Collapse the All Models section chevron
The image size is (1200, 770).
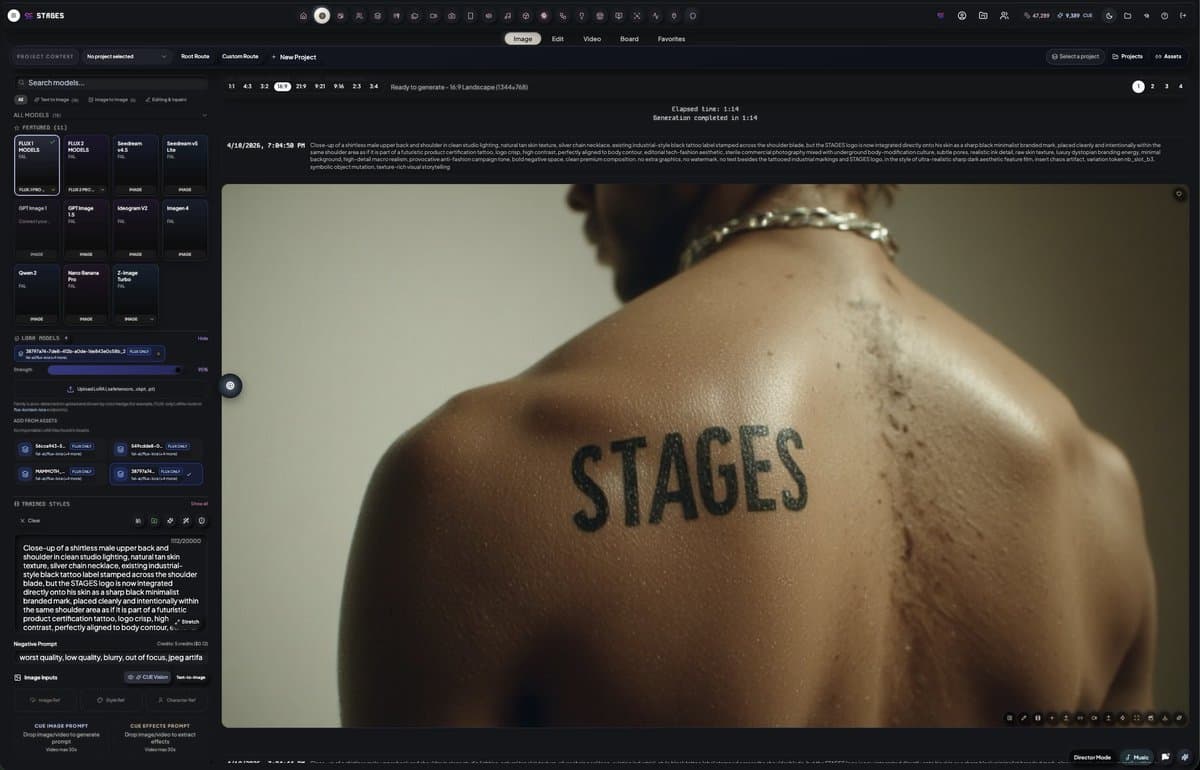[x=204, y=115]
